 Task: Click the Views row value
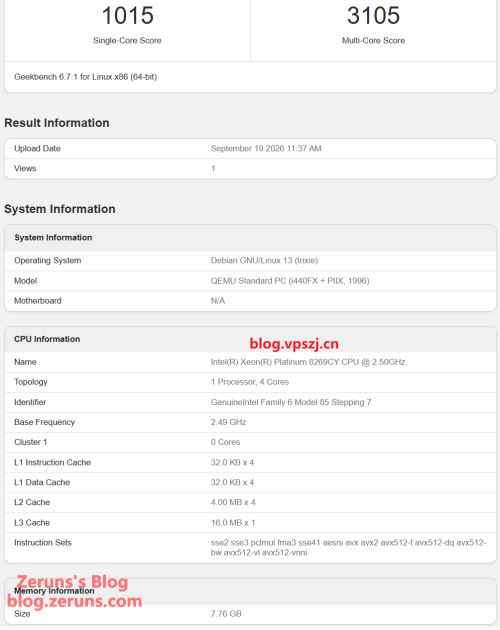[213, 168]
